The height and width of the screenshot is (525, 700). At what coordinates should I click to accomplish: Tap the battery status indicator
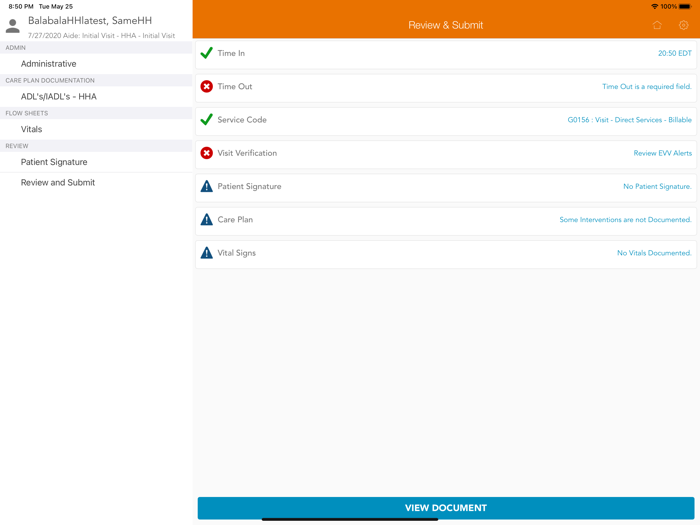pos(685,6)
